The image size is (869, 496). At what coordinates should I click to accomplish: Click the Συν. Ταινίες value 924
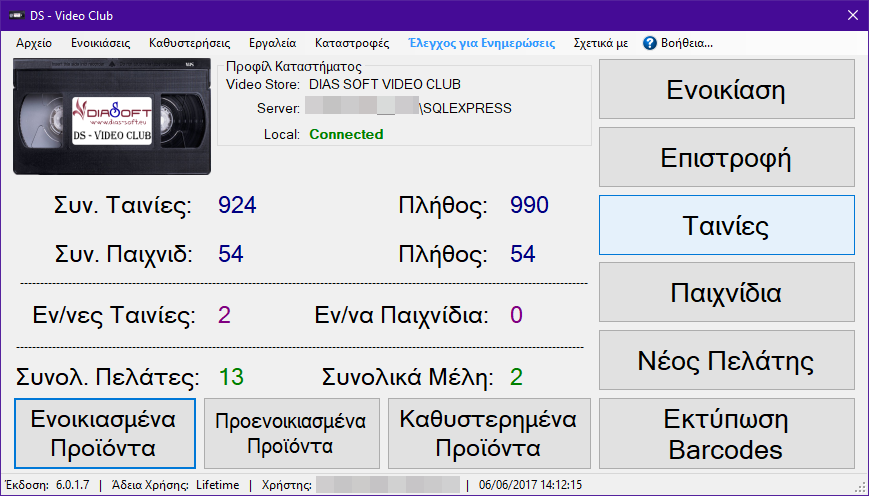click(237, 205)
